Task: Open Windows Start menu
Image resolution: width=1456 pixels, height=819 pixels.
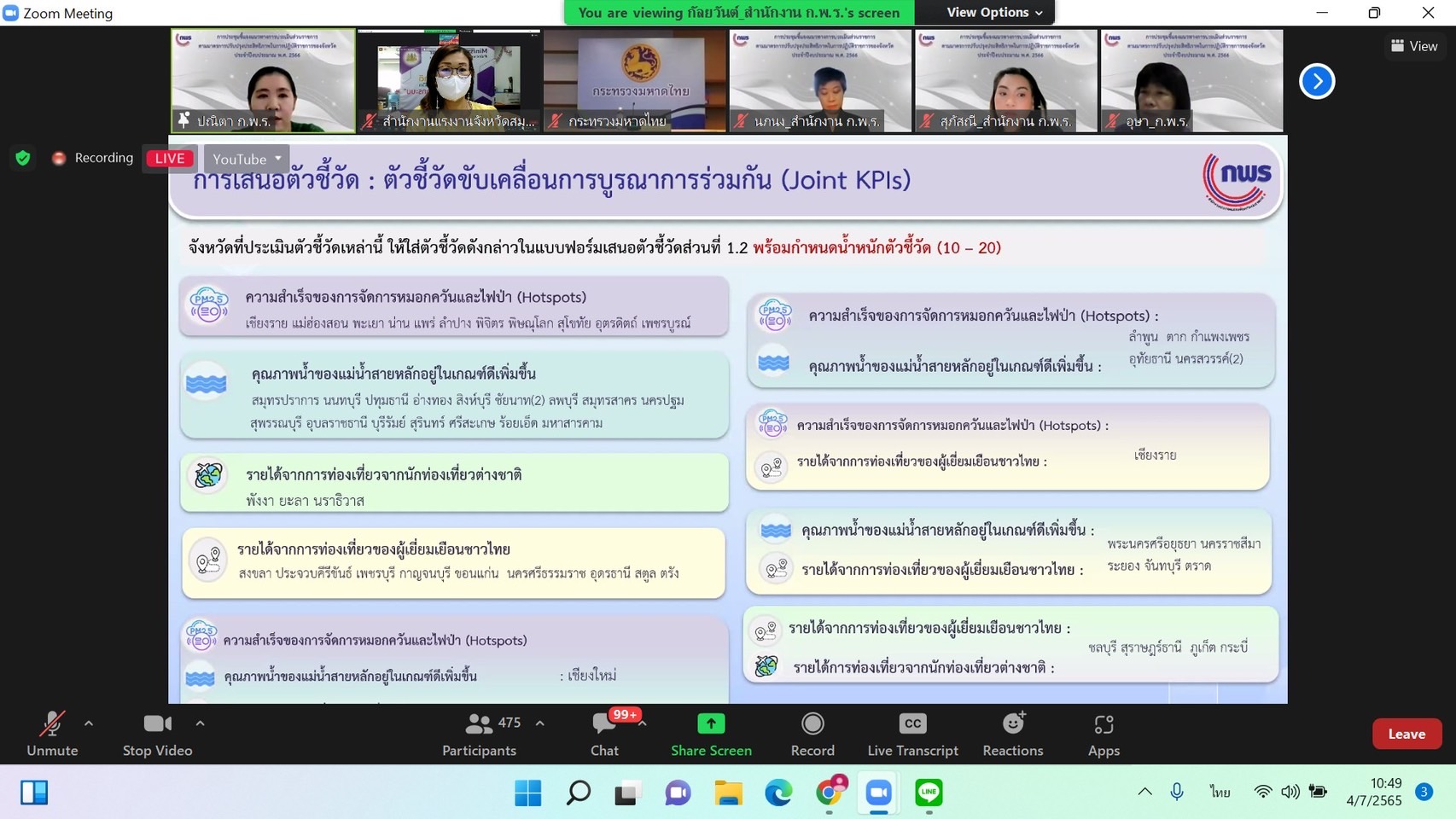Action: pos(527,793)
